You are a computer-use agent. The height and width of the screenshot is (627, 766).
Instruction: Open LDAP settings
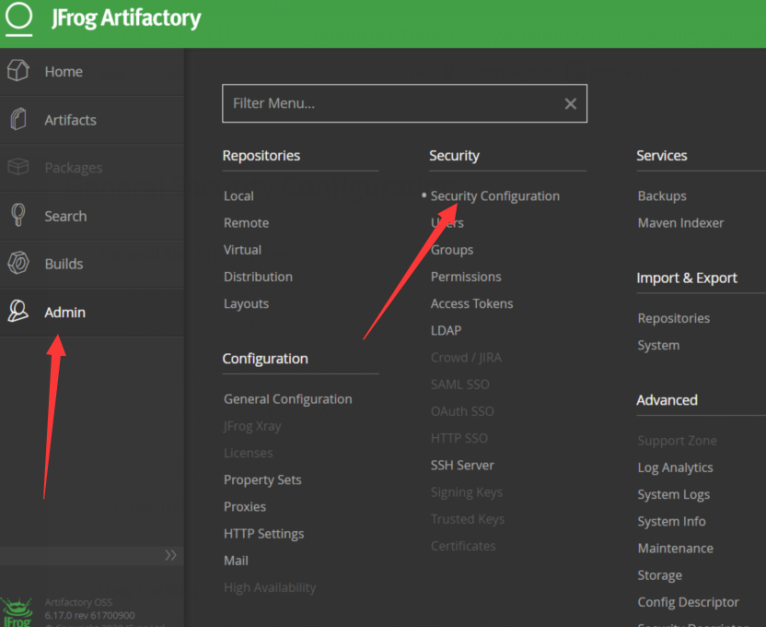tap(446, 330)
